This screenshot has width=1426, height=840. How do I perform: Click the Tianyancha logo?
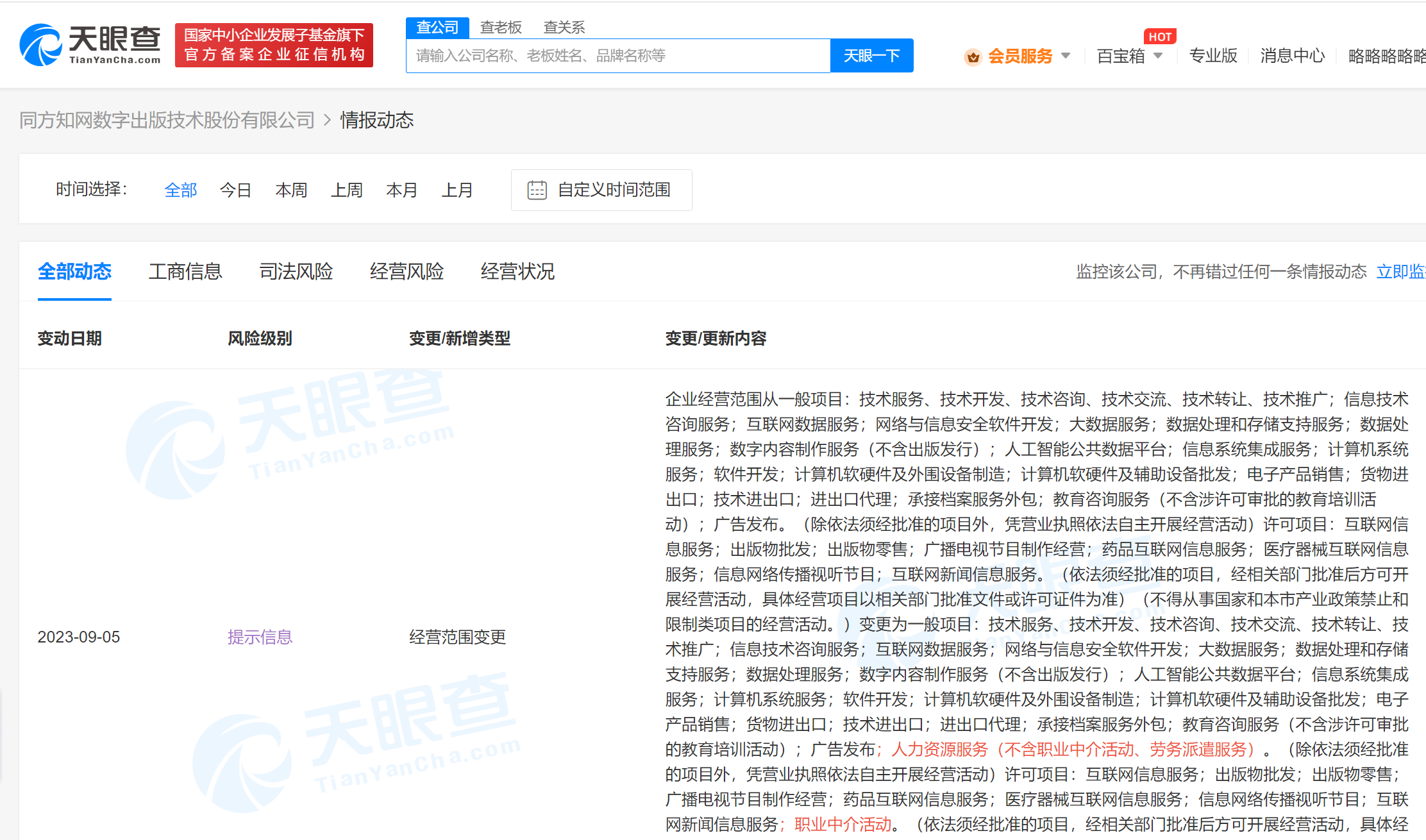pos(90,45)
